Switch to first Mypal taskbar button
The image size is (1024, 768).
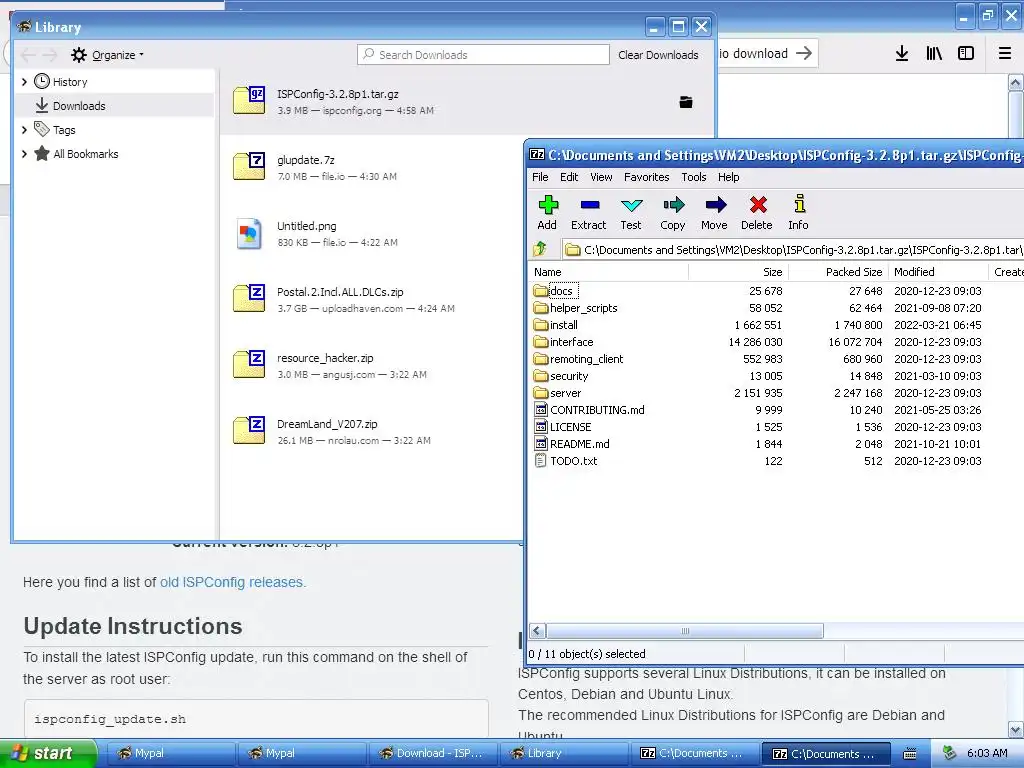click(170, 753)
